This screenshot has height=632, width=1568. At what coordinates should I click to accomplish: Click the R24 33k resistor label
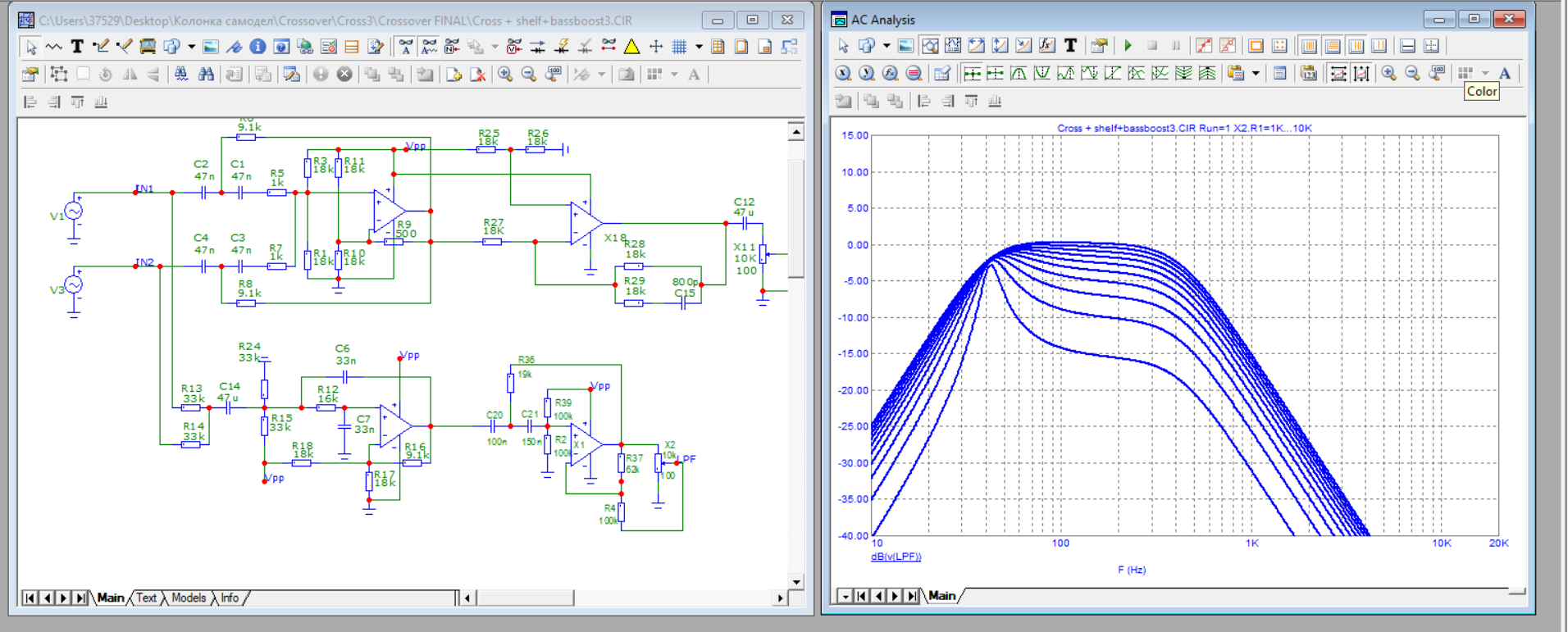[249, 352]
